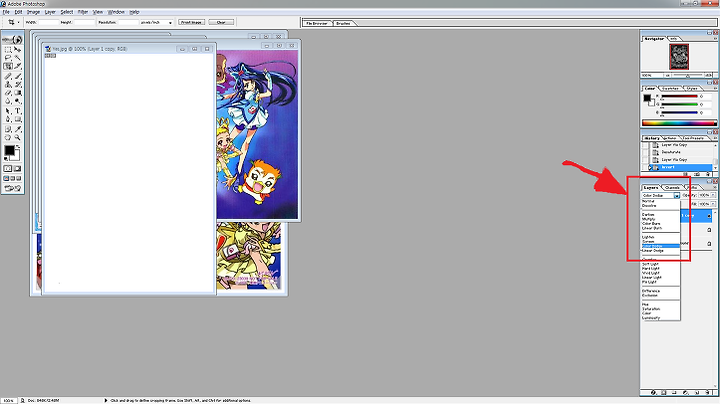The height and width of the screenshot is (404, 720).
Task: Choose Screen blend mode
Action: click(648, 241)
